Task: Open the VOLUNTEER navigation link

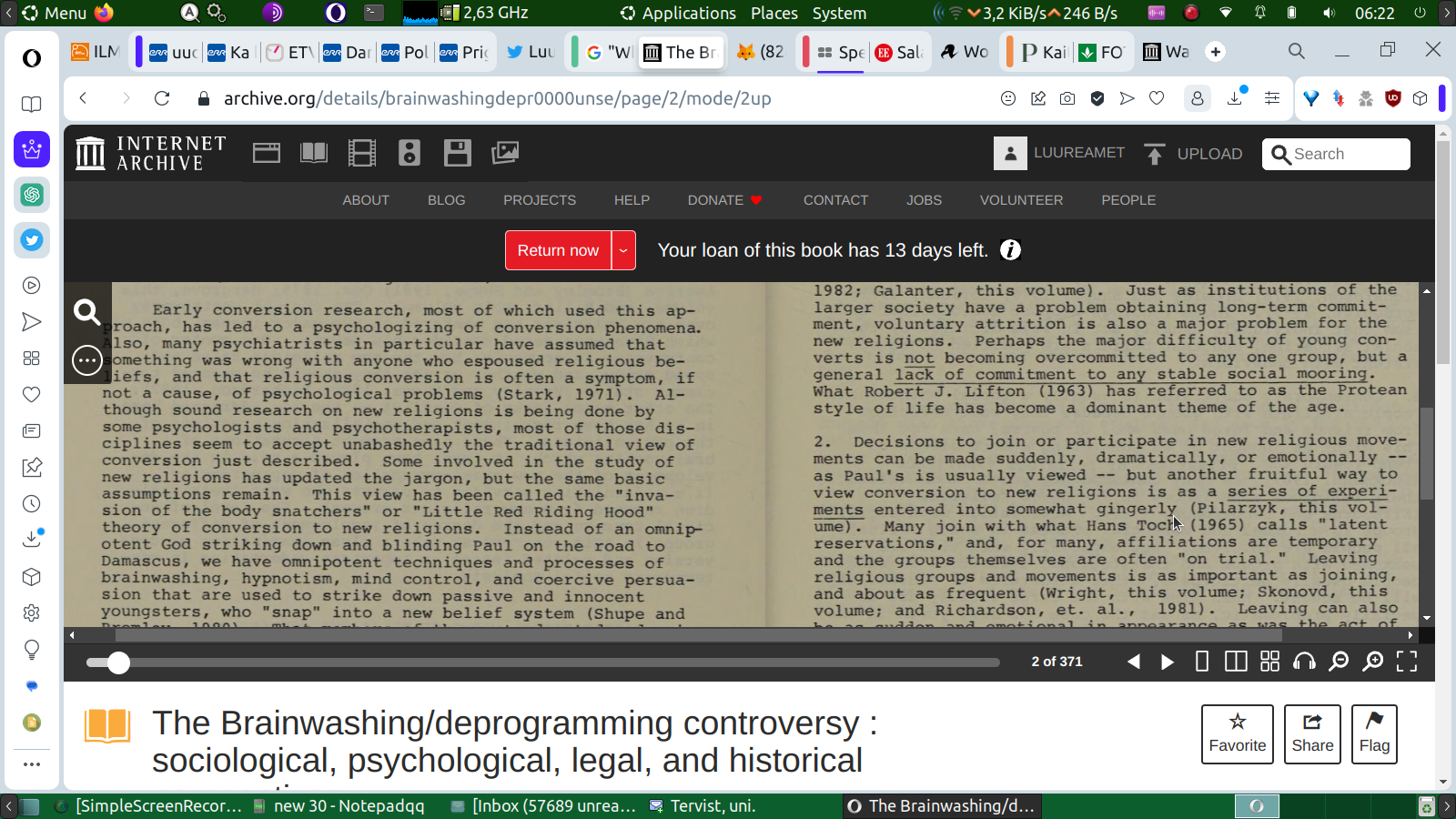Action: 1021,200
